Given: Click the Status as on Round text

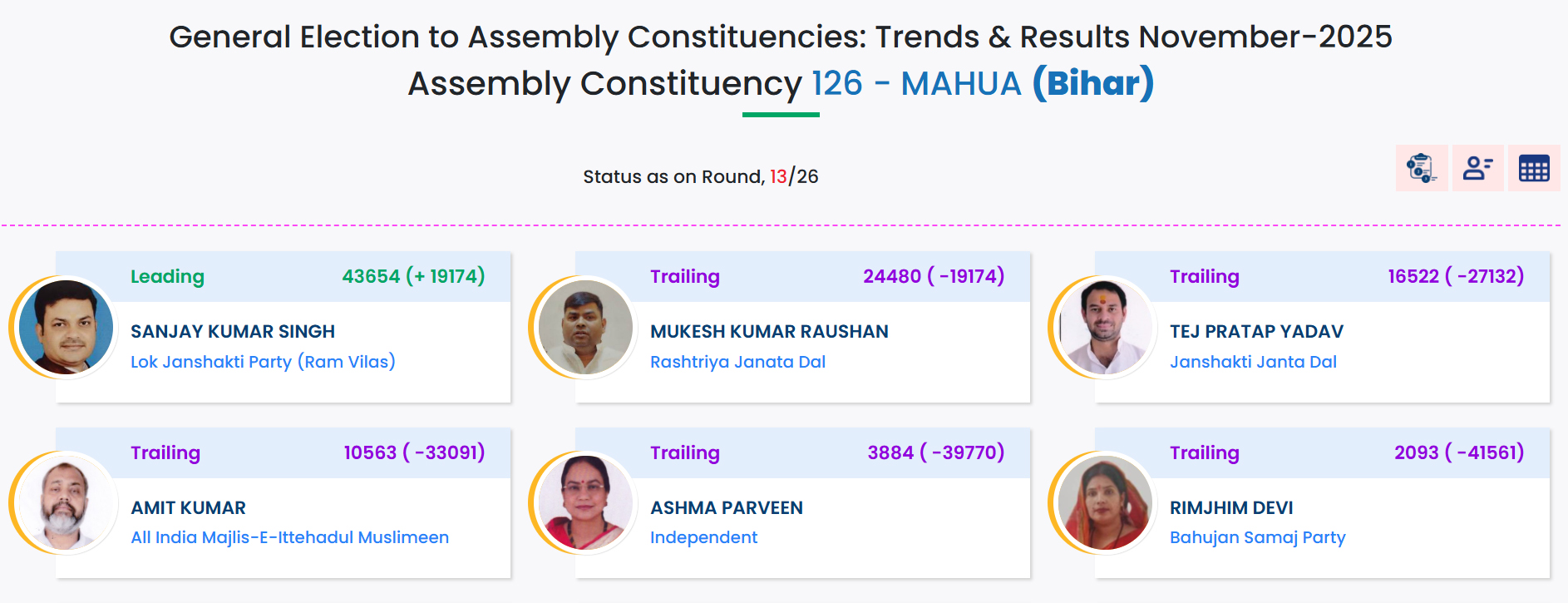Looking at the screenshot, I should [x=673, y=176].
